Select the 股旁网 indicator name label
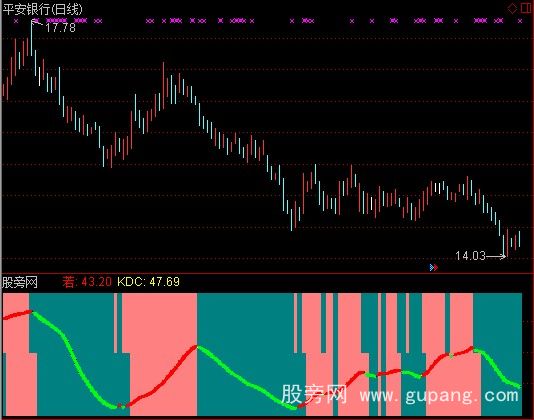Viewport: 534px width, 420px height. point(20,282)
